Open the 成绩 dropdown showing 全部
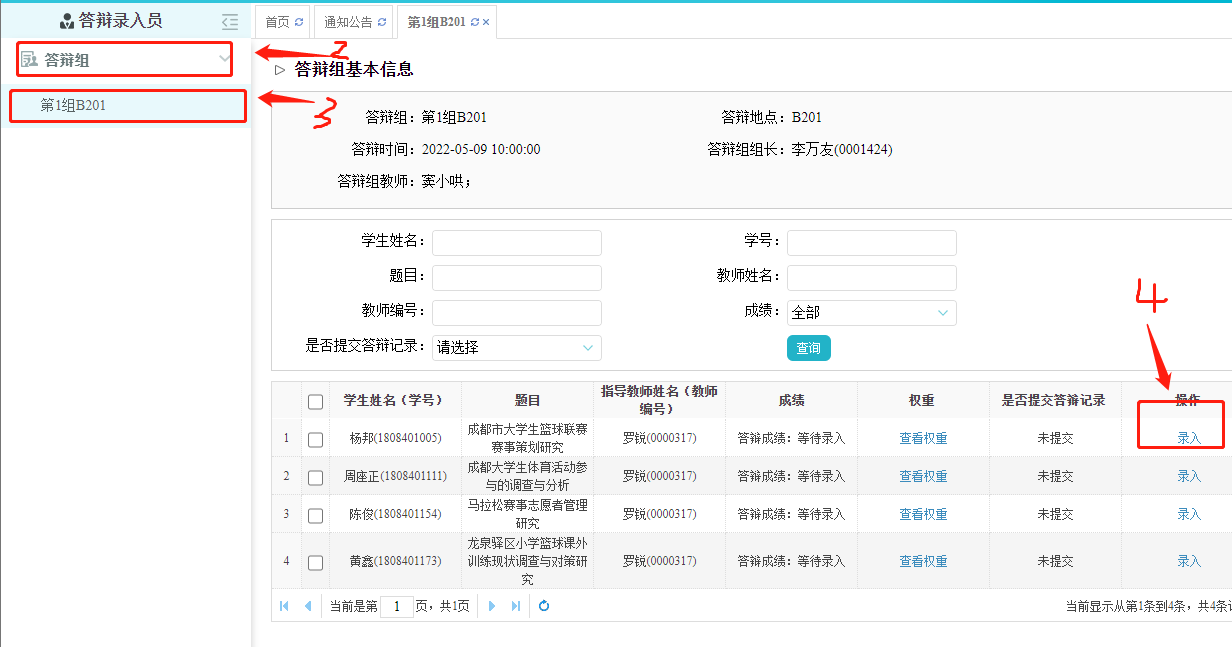 point(871,313)
